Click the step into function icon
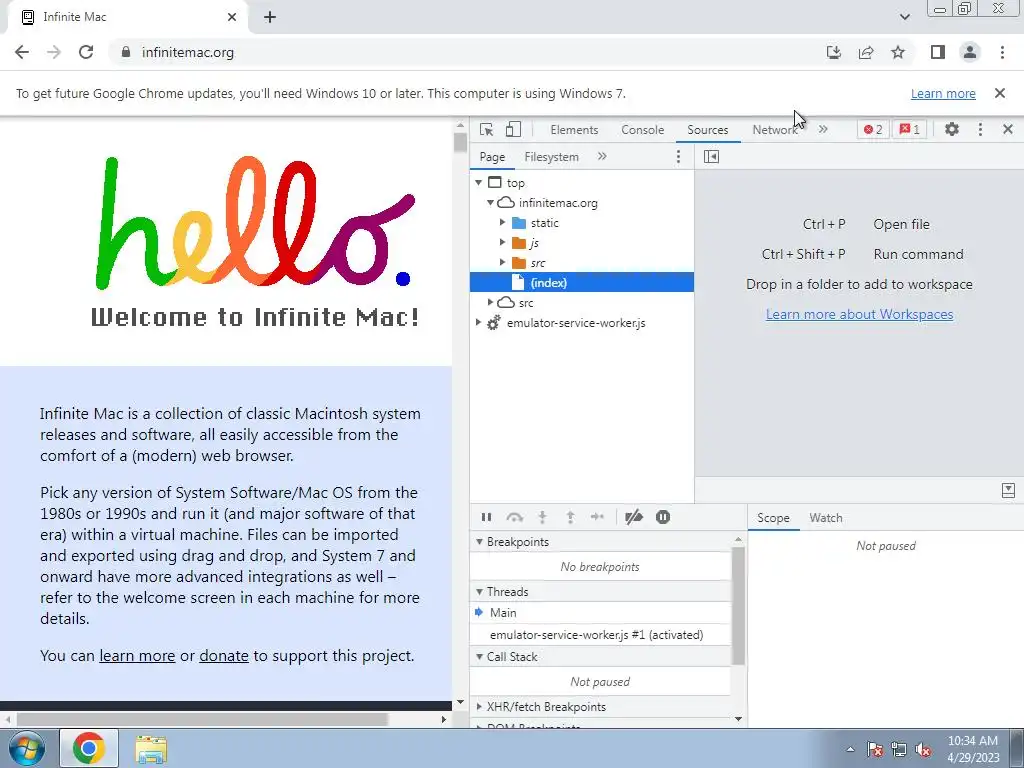The image size is (1024, 768). click(x=542, y=517)
